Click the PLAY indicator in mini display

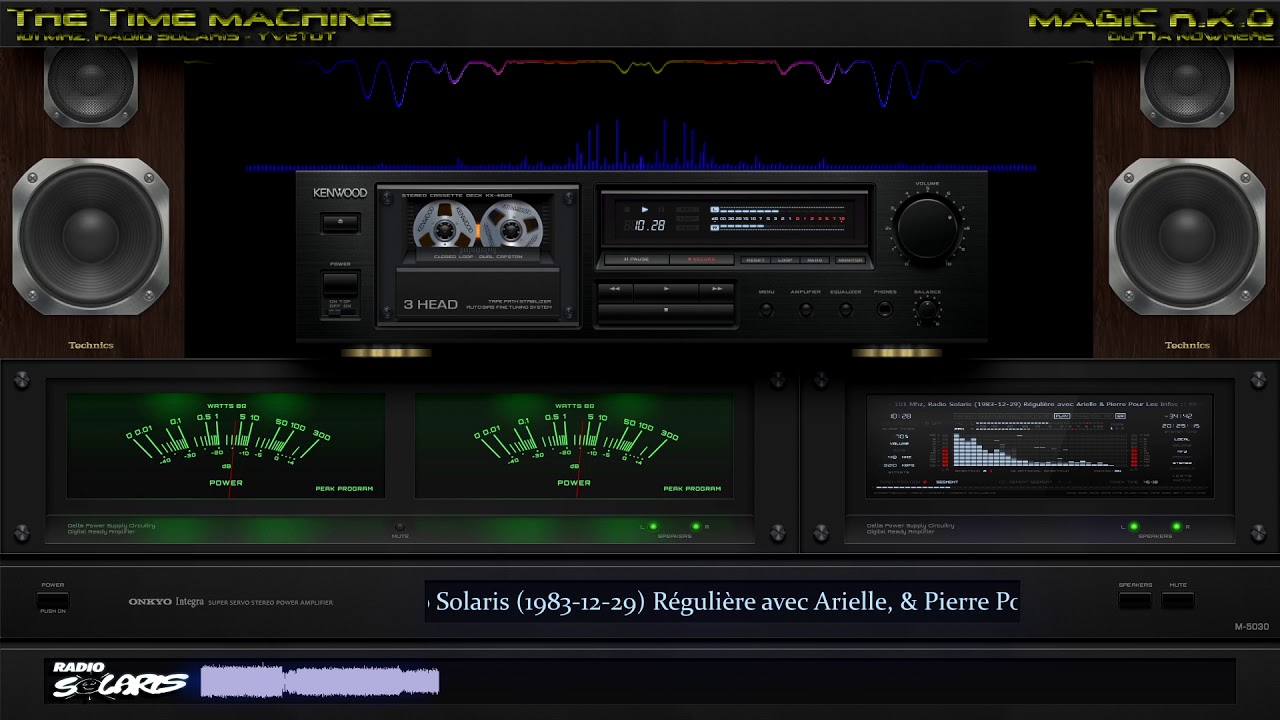point(1061,415)
